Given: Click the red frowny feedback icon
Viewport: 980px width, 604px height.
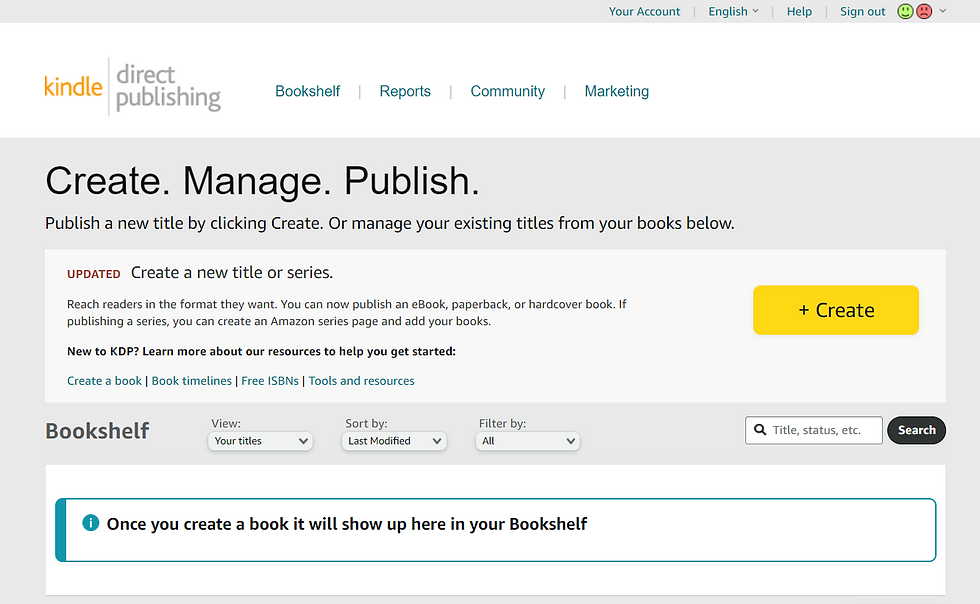Looking at the screenshot, I should tap(924, 11).
